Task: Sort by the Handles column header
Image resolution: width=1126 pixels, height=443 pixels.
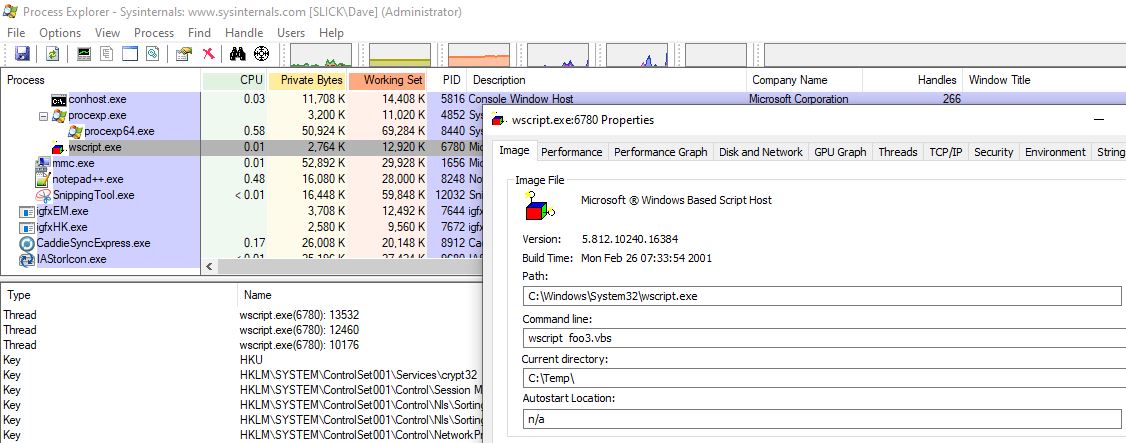Action: [912, 80]
